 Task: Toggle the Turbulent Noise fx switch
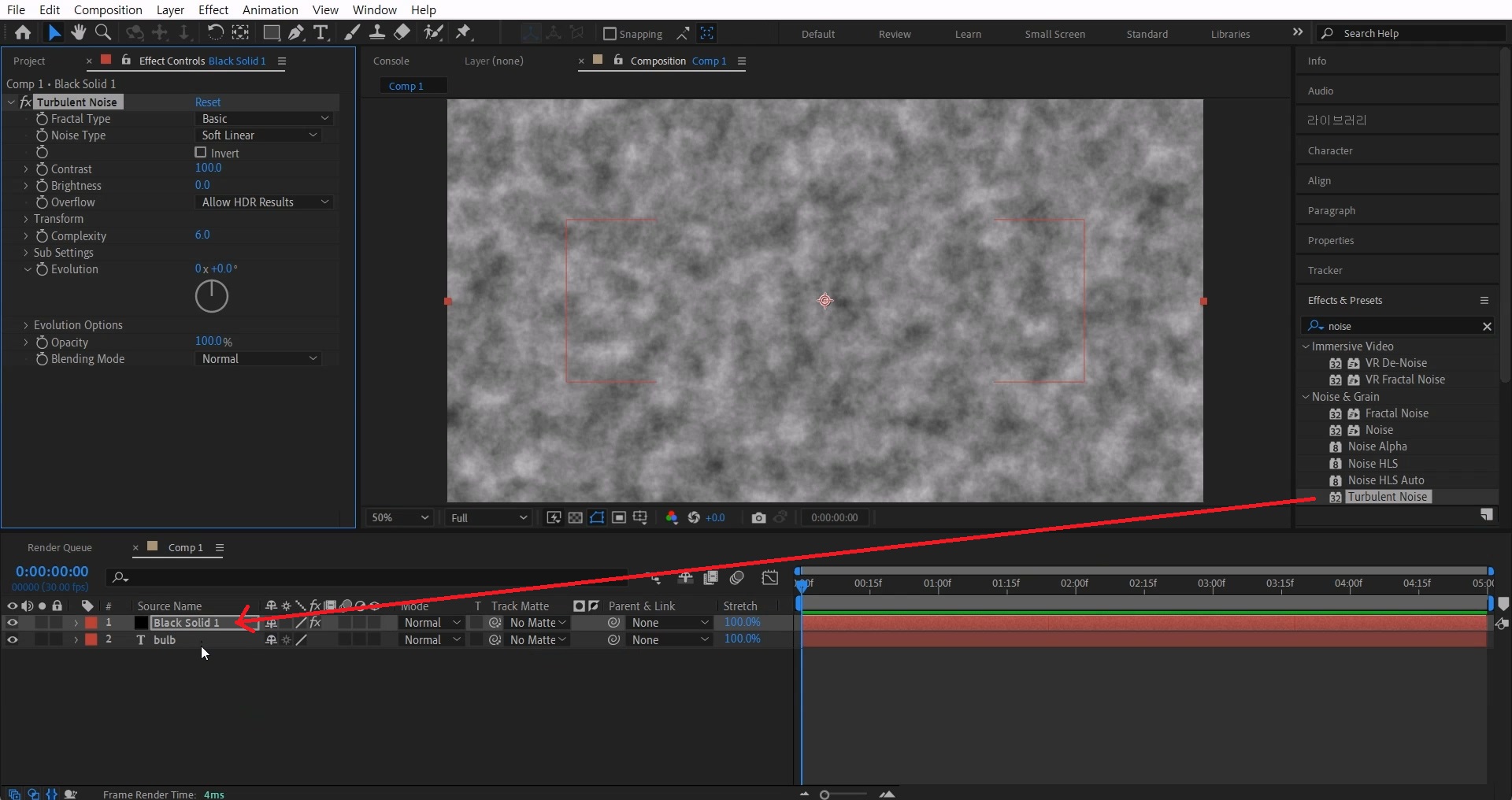[26, 102]
